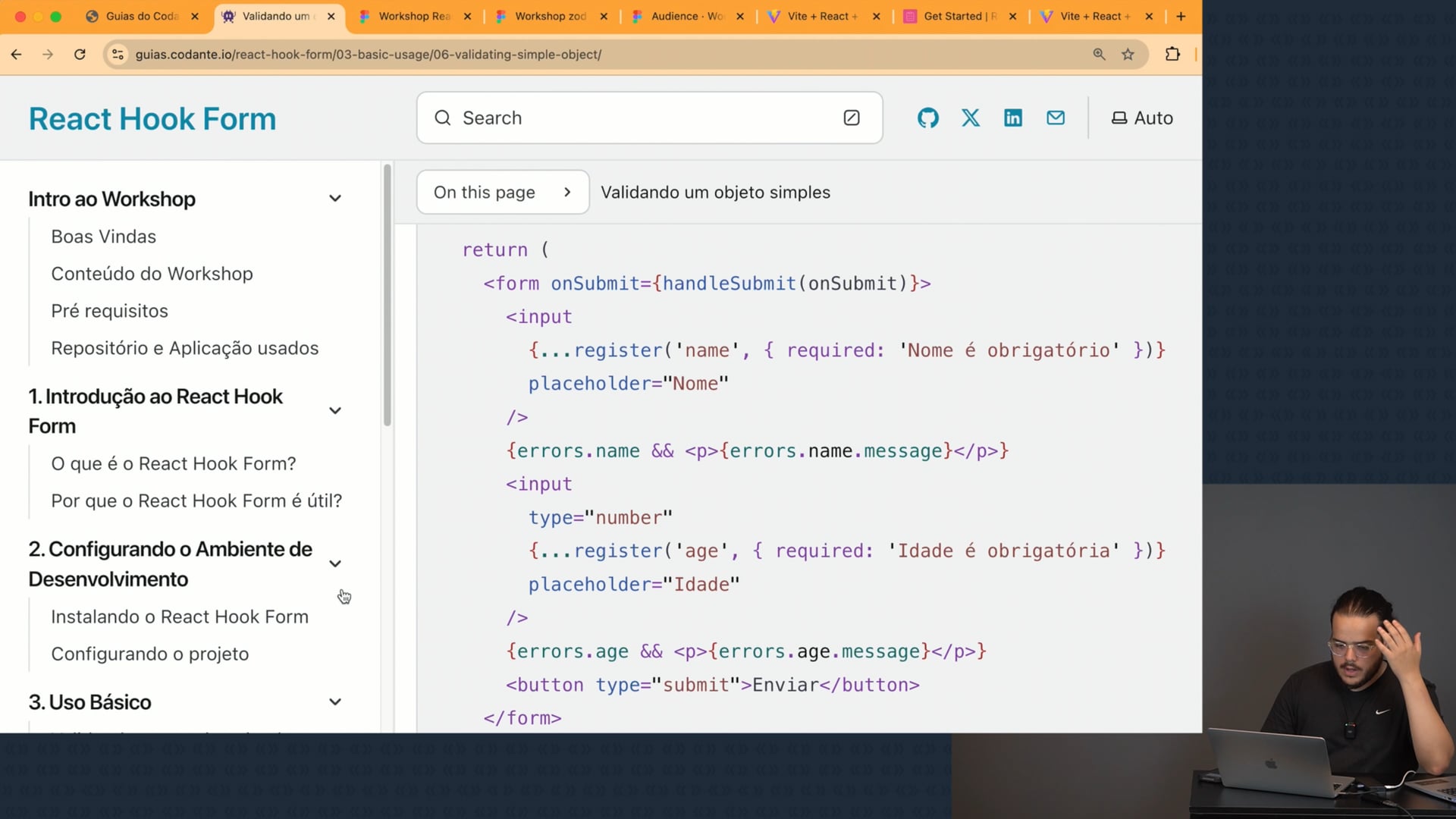Collapse the Introdução ao React Hook Form section
This screenshot has width=1456, height=819.
tap(335, 411)
